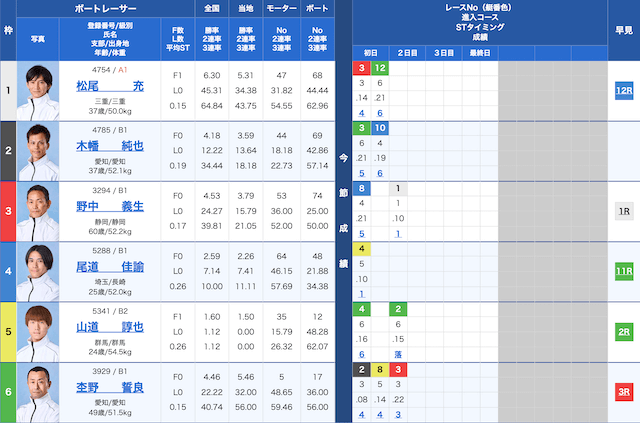Open racer 尾道 佳諭 profile link
The image size is (640, 423).
tap(110, 266)
